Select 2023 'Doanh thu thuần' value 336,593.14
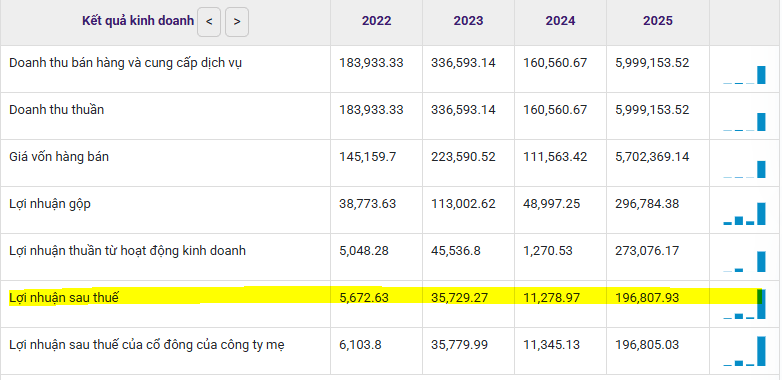The height and width of the screenshot is (380, 782). coord(463,110)
